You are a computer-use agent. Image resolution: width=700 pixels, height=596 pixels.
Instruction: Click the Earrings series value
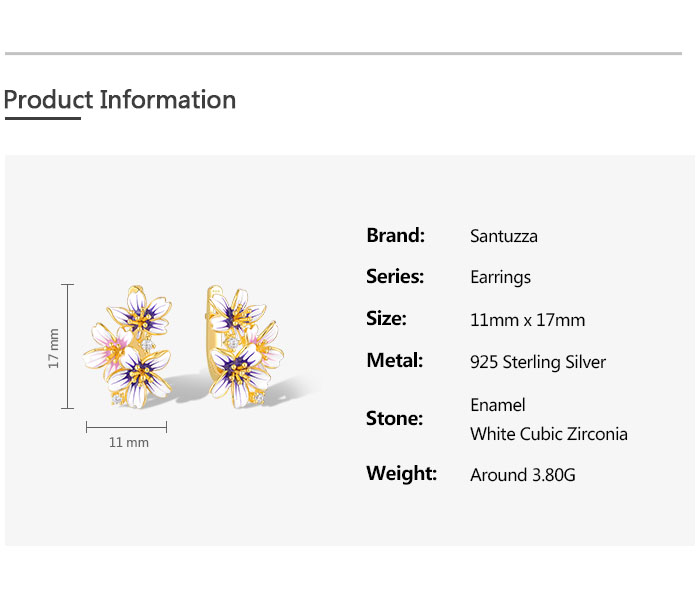pos(500,278)
